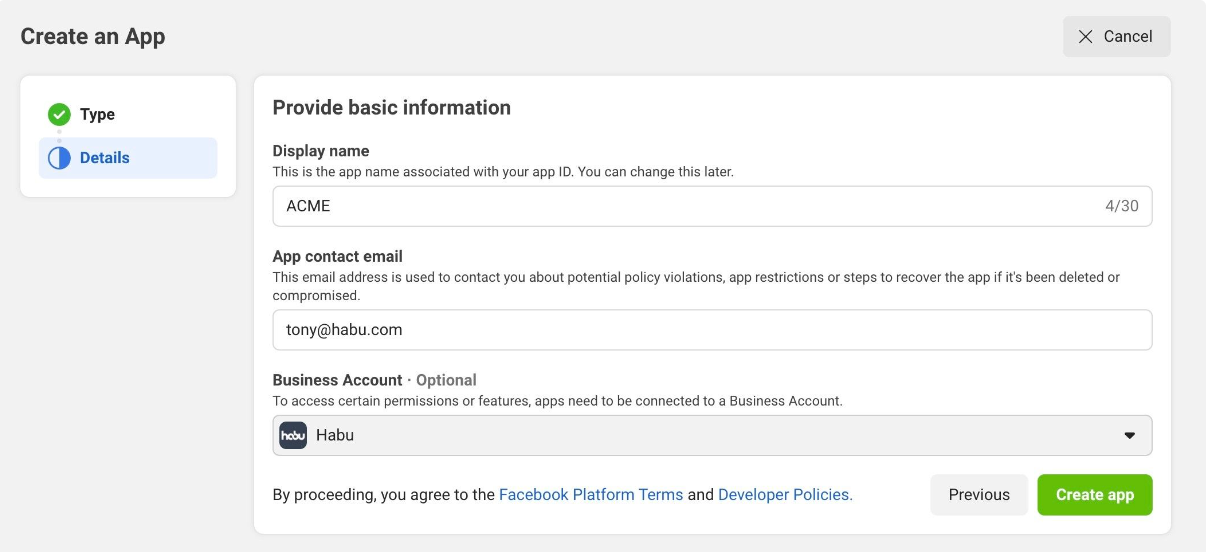This screenshot has height=552, width=1206.
Task: Click the green Create app button
Action: coord(1095,494)
